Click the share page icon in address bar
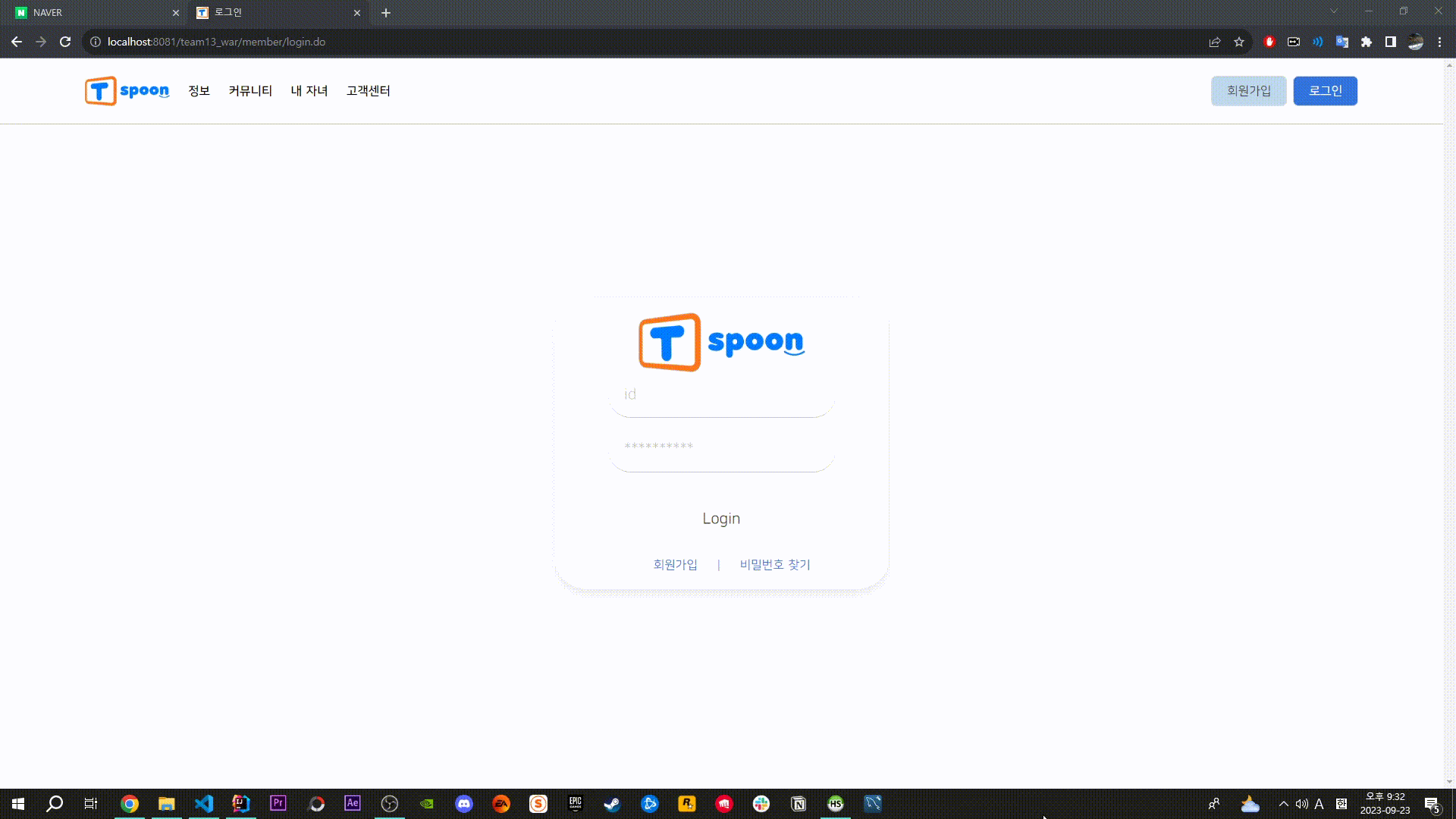 1215,42
